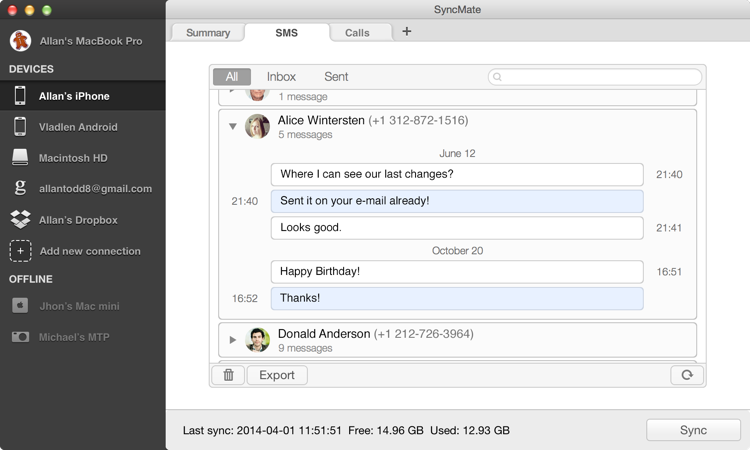Click the 'June 12' date header
750x450 pixels.
pyautogui.click(x=457, y=154)
